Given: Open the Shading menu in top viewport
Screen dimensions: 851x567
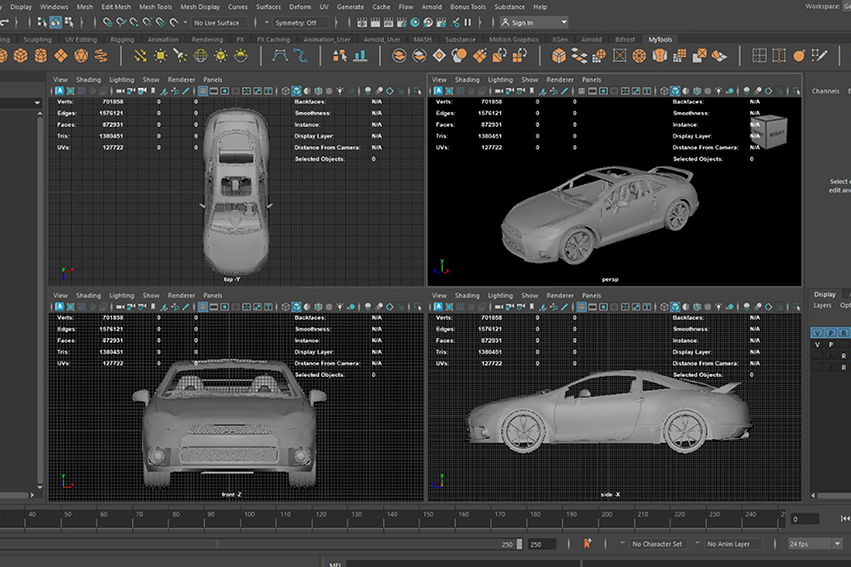Looking at the screenshot, I should (x=89, y=79).
